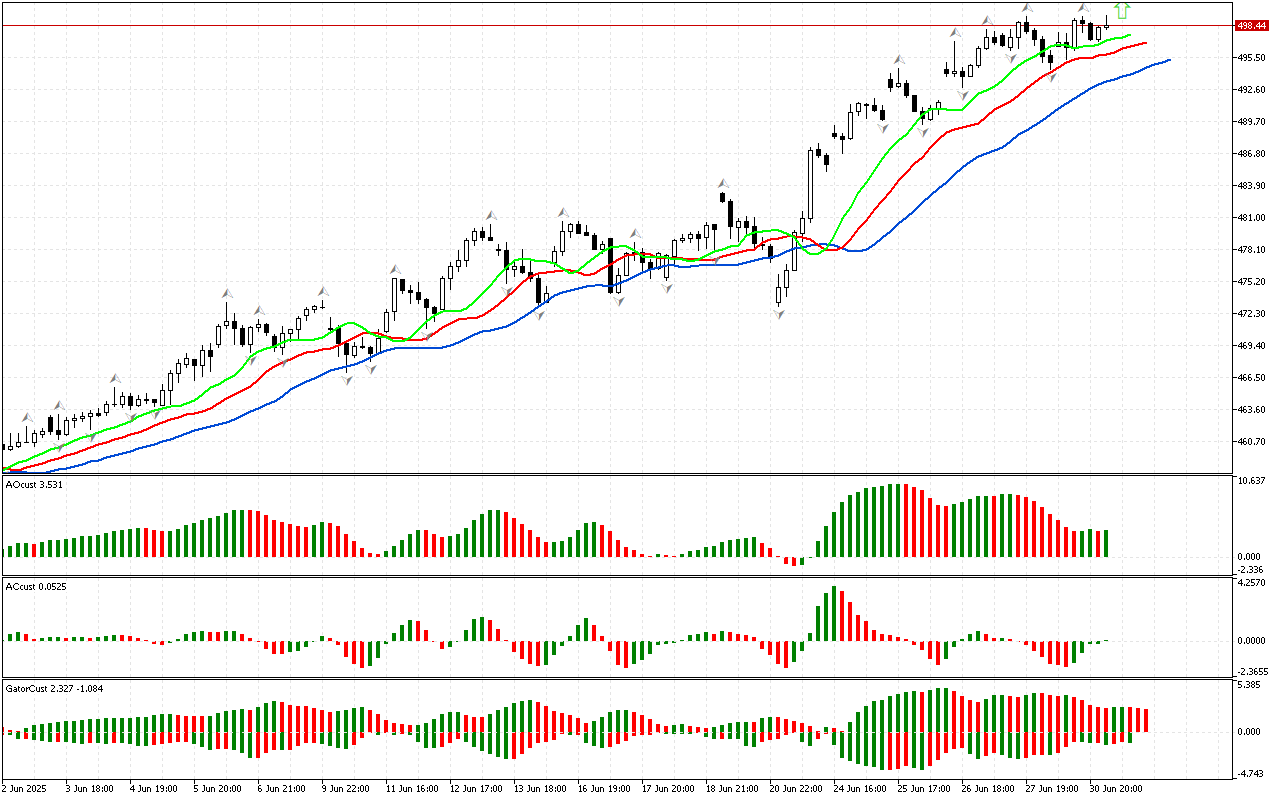The image size is (1280, 800).
Task: Select the right end of the blue Alligator line
Action: pyautogui.click(x=1169, y=60)
